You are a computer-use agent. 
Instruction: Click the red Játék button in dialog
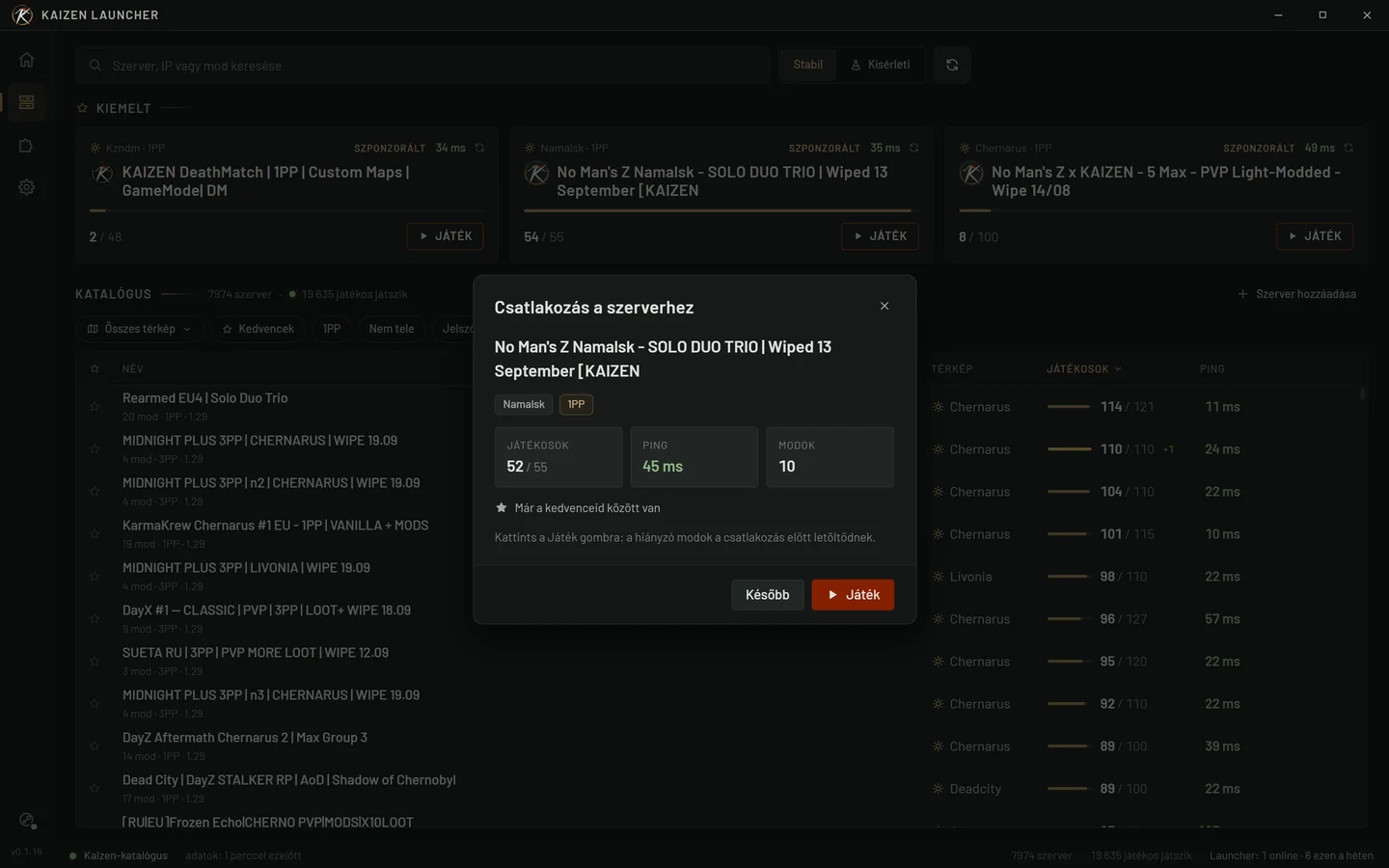tap(853, 595)
